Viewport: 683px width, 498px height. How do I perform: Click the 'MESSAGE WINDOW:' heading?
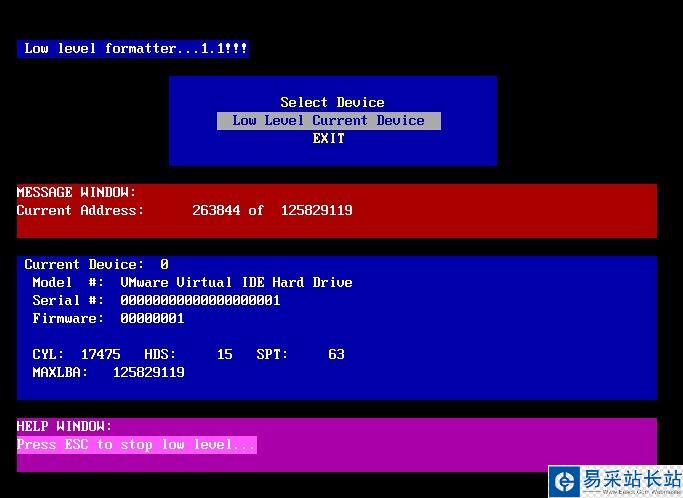coord(76,192)
